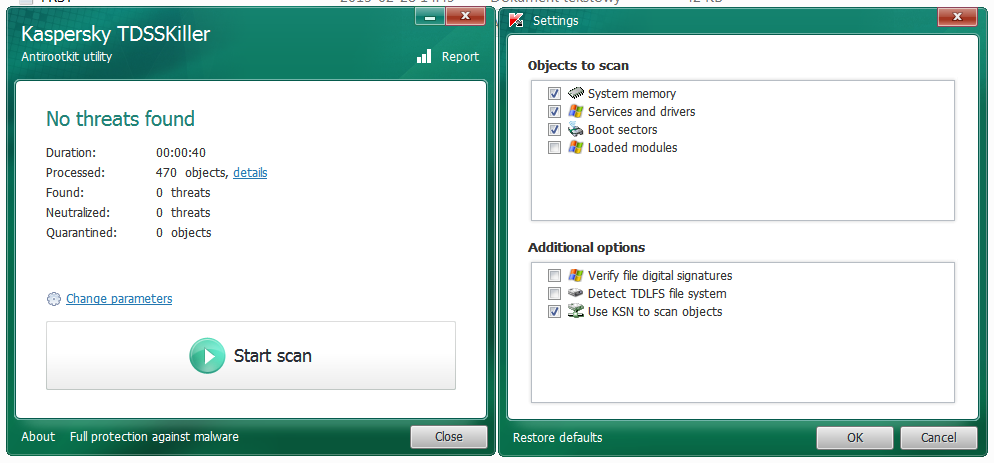Image resolution: width=994 pixels, height=463 pixels.
Task: Click the Additional options heading
Action: click(586, 247)
